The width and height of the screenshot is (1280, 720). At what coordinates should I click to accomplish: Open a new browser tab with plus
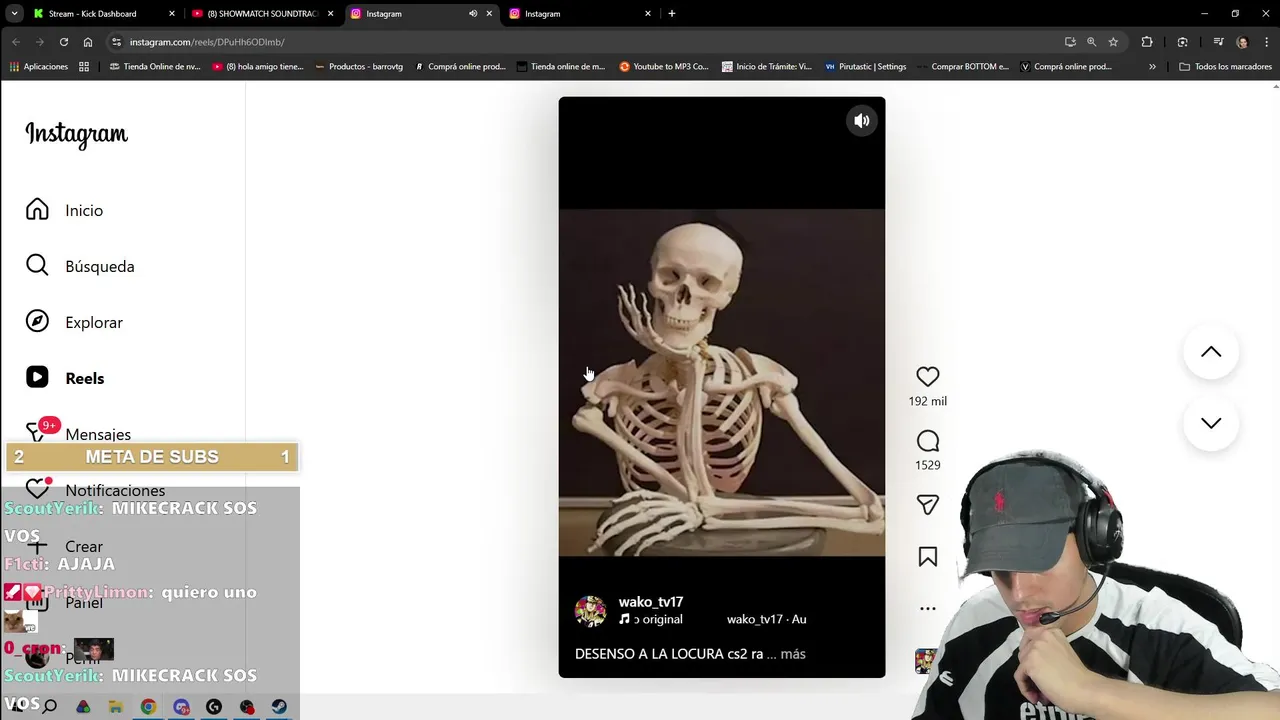[672, 14]
